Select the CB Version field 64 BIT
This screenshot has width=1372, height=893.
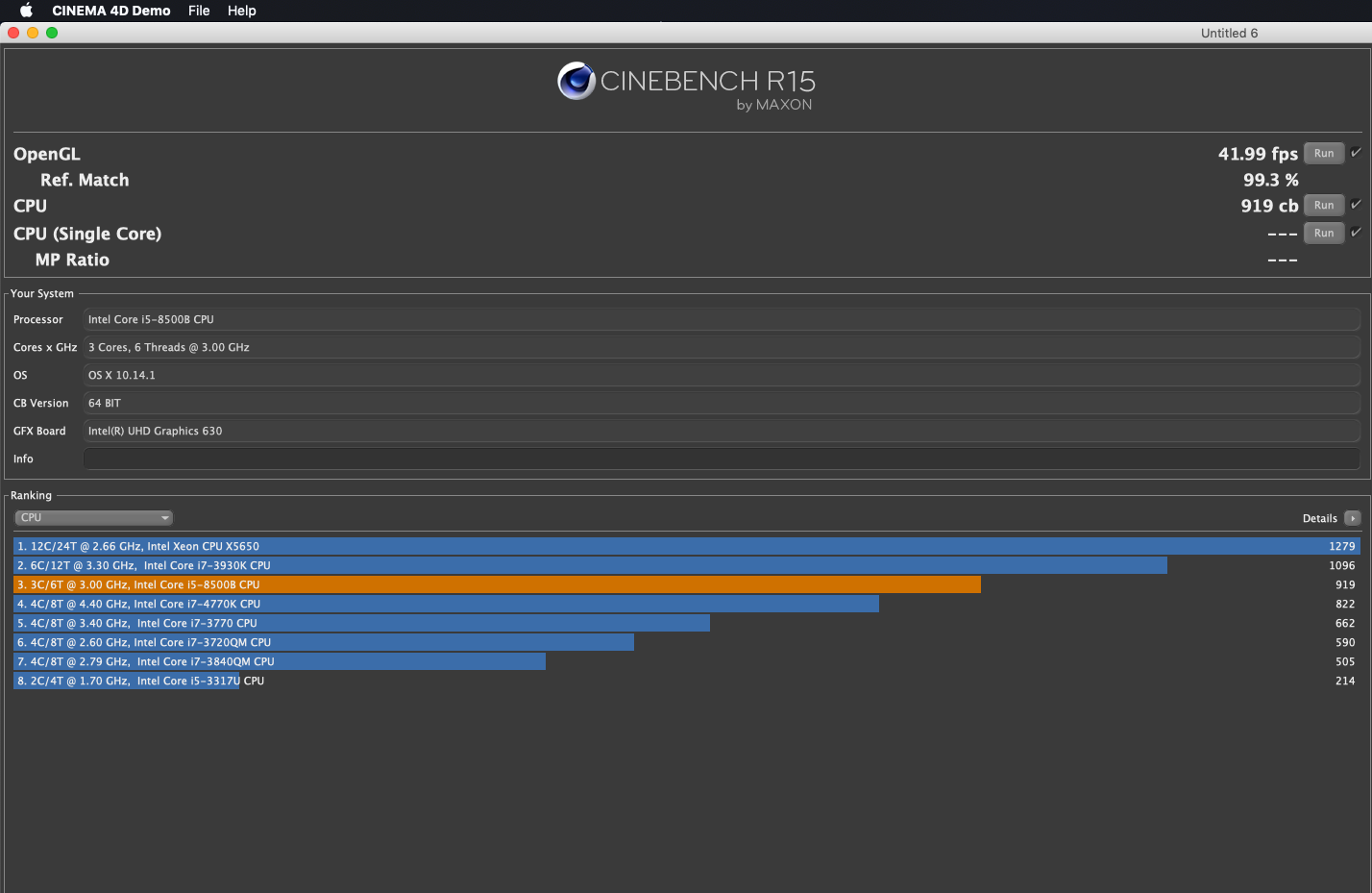pos(722,404)
